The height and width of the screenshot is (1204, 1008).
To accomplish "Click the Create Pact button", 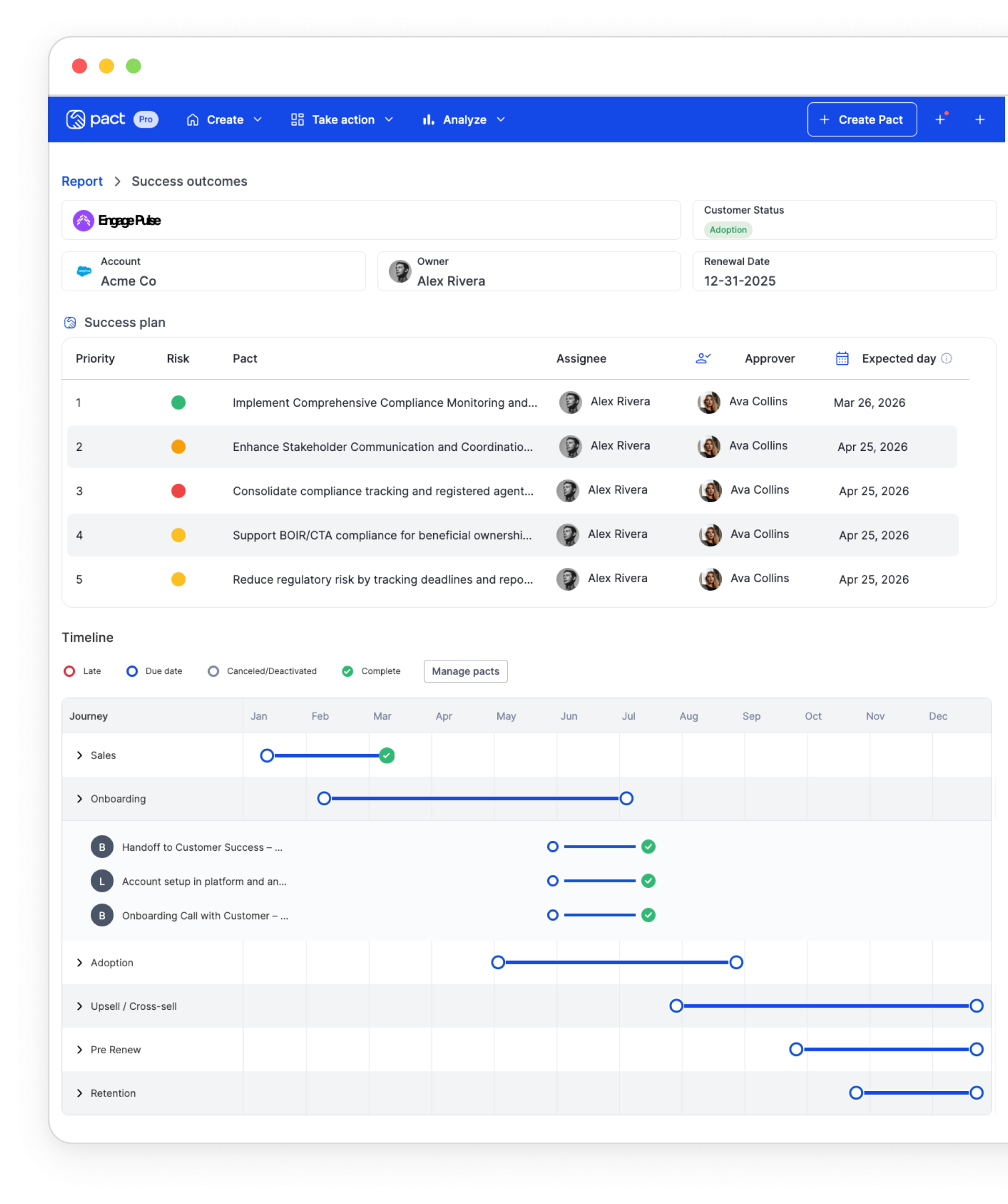I will point(862,119).
